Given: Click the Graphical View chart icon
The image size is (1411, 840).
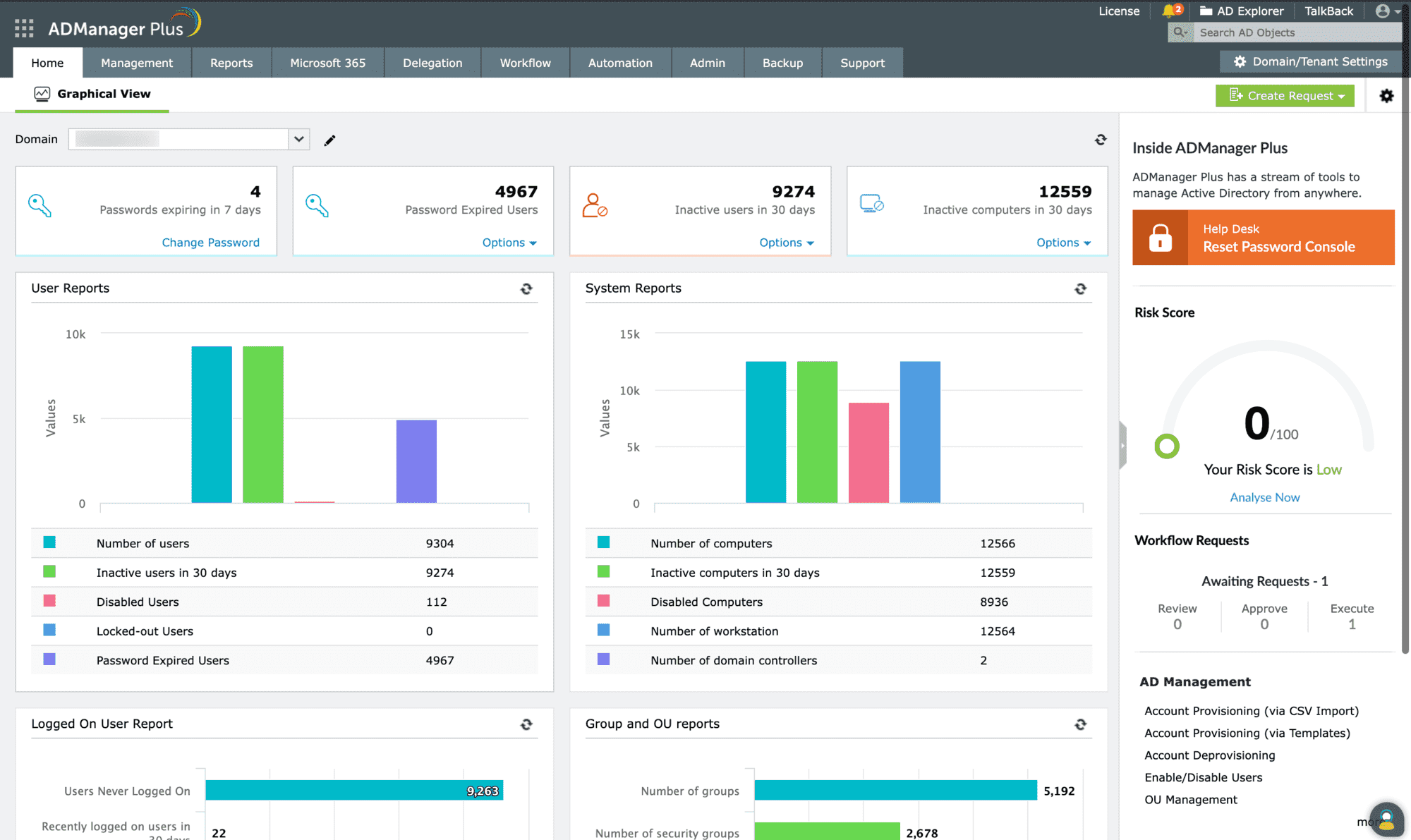Looking at the screenshot, I should (x=42, y=94).
